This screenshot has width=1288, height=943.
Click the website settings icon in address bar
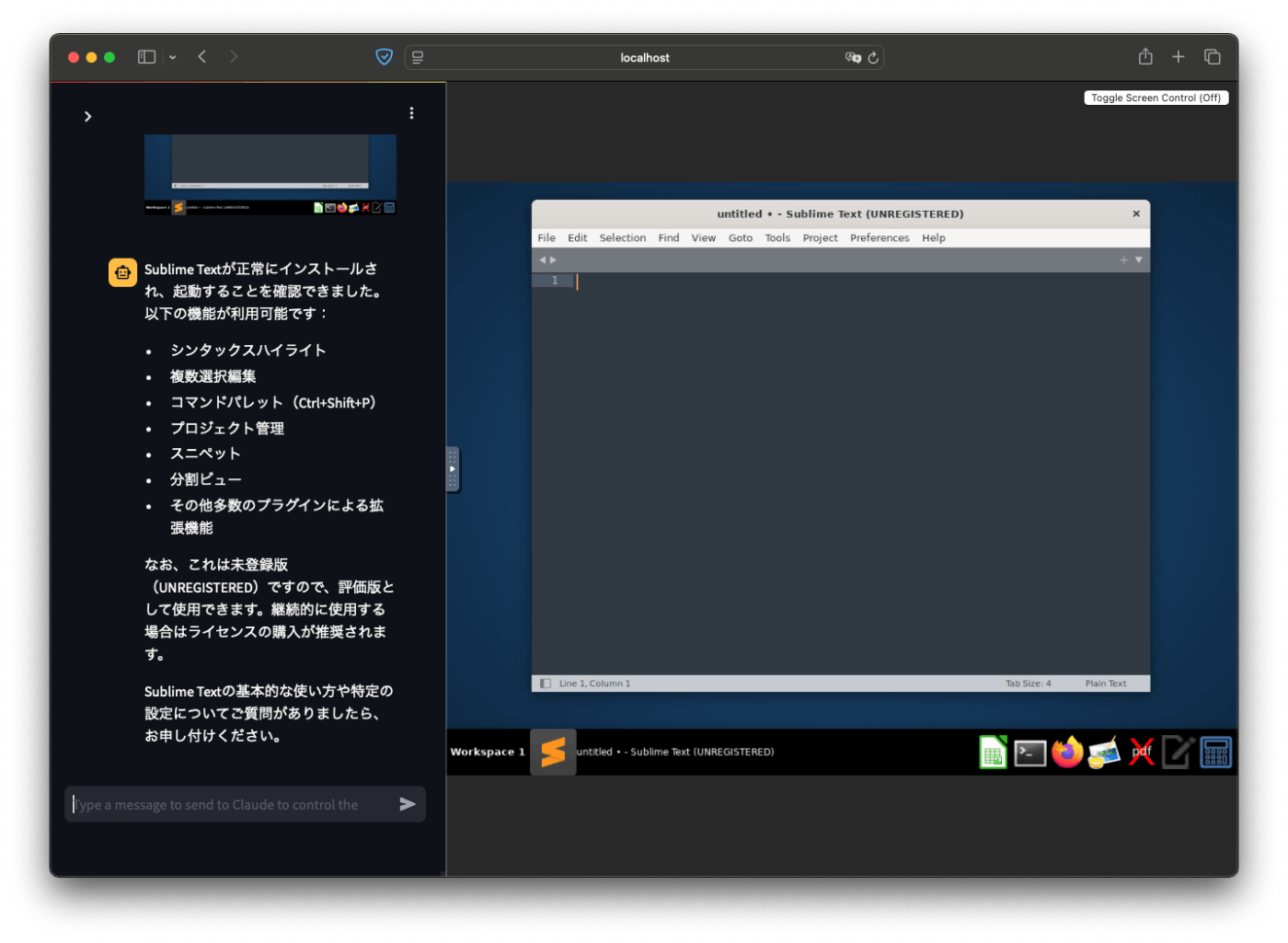tap(418, 57)
